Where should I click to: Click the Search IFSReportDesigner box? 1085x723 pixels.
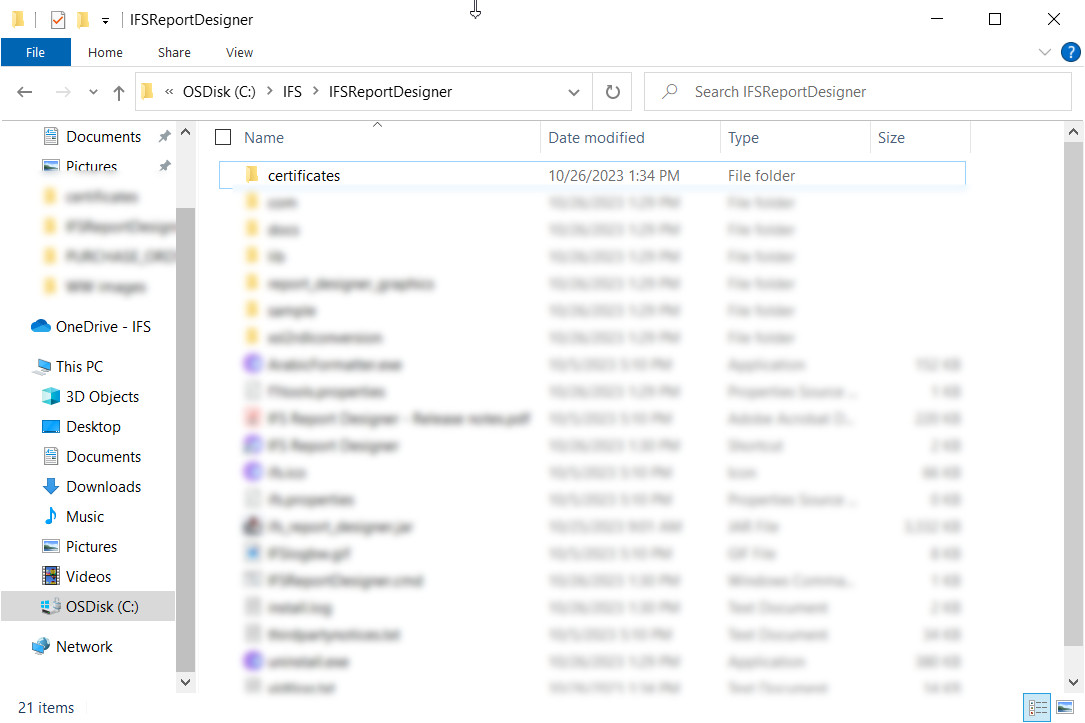pyautogui.click(x=858, y=92)
